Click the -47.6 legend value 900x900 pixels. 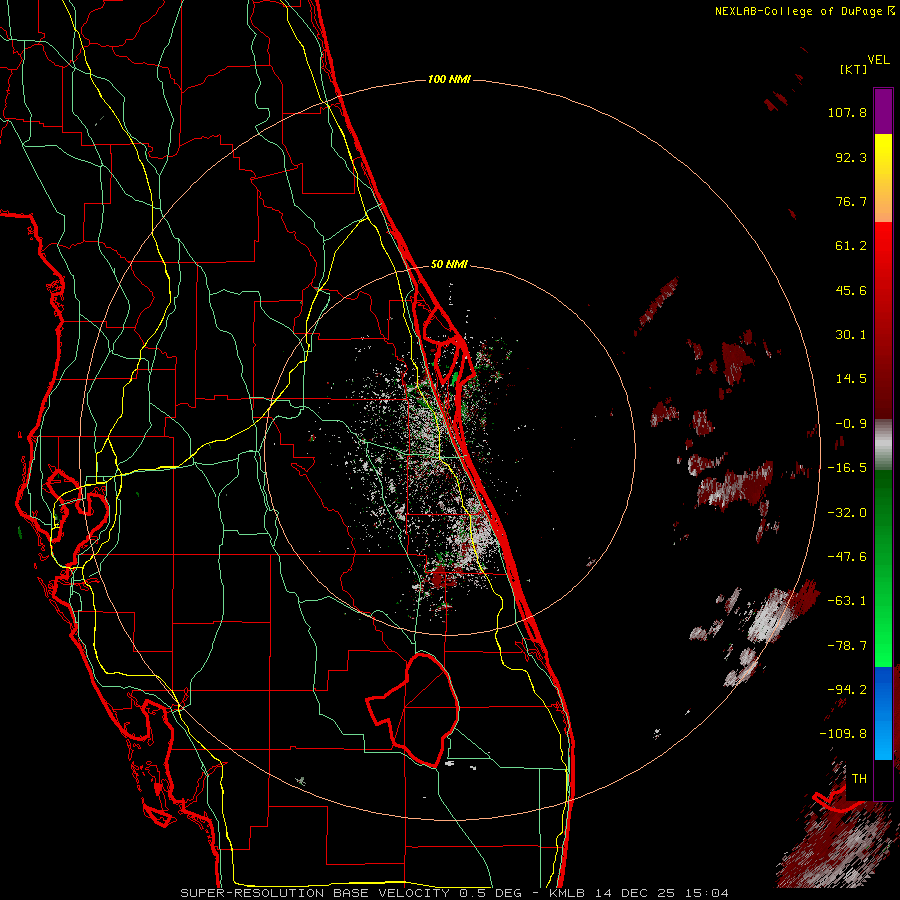(847, 557)
